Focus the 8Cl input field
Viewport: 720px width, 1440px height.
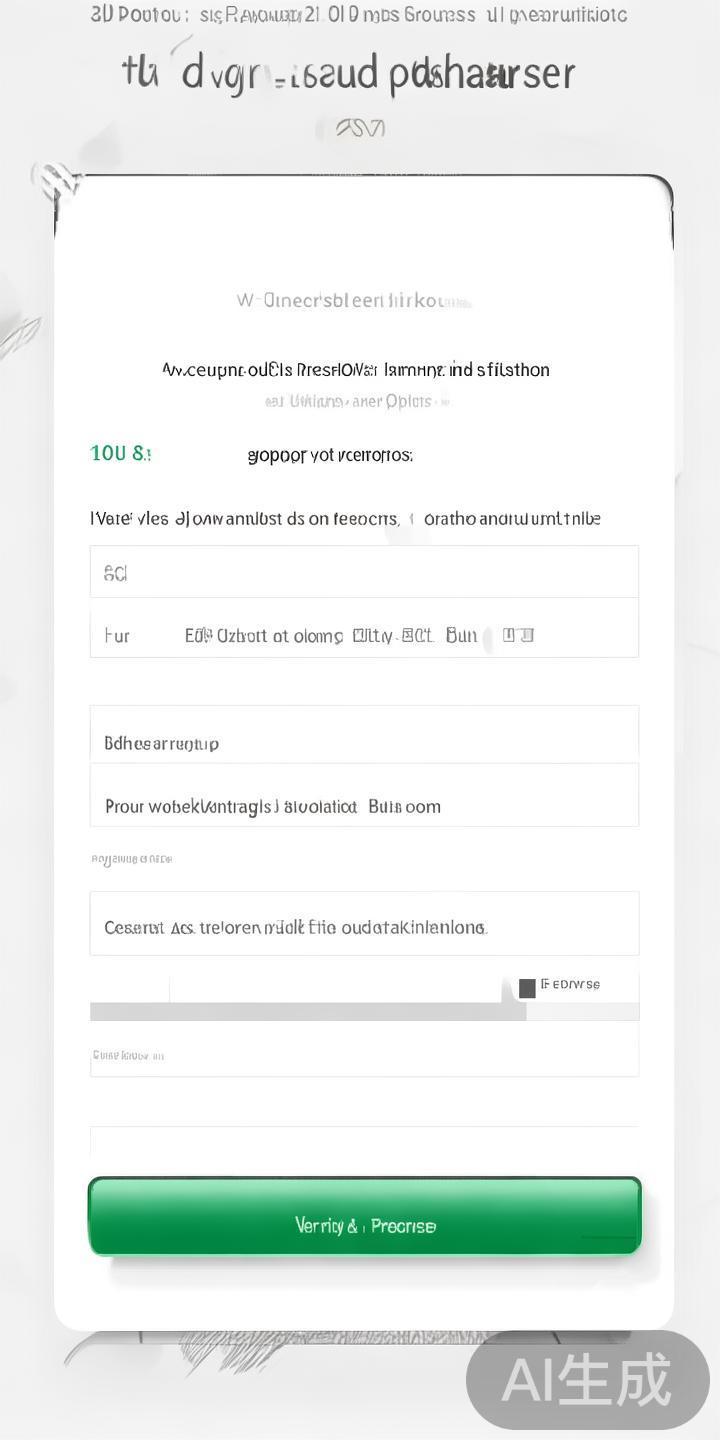[364, 572]
